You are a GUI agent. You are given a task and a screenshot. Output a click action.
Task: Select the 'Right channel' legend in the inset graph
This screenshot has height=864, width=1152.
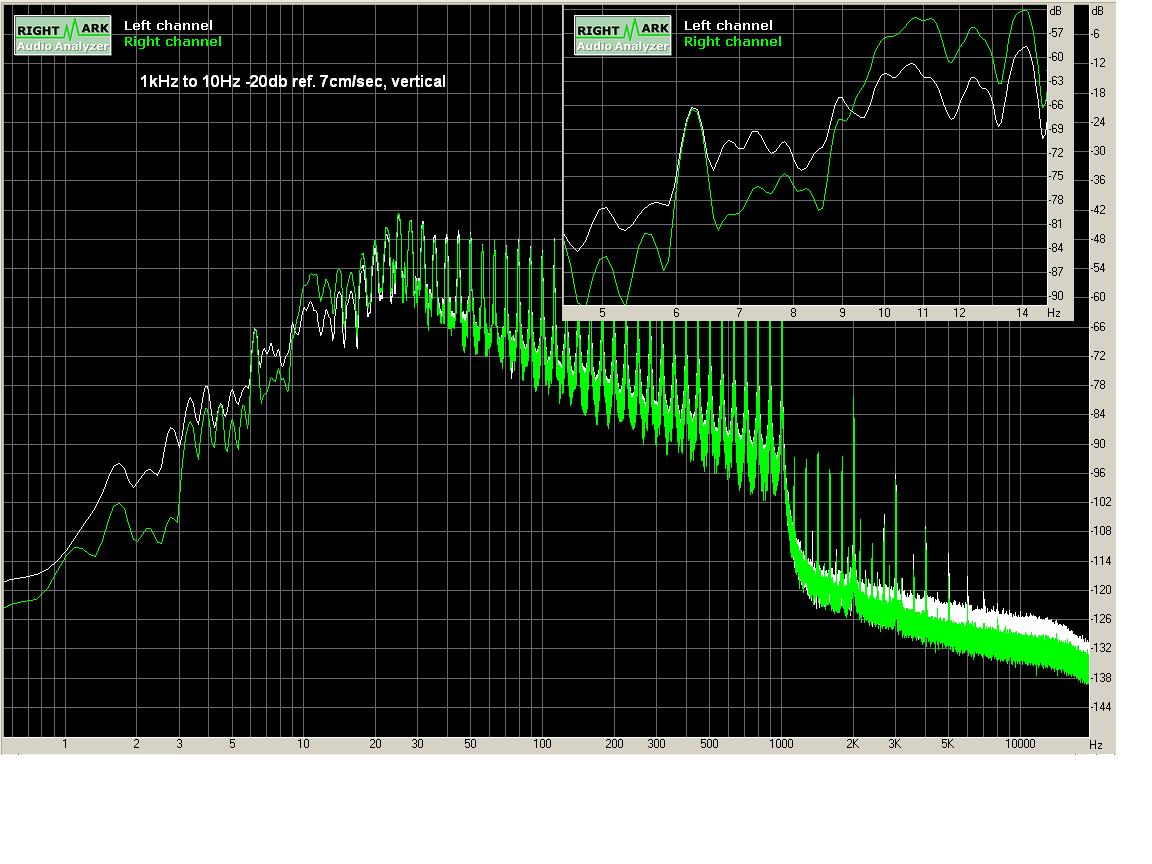[732, 42]
